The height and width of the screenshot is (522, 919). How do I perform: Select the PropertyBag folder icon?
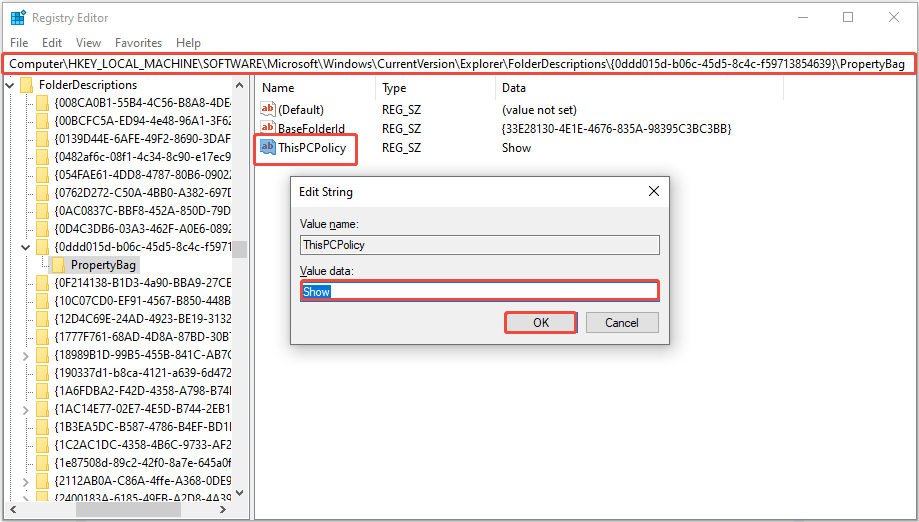[x=59, y=265]
